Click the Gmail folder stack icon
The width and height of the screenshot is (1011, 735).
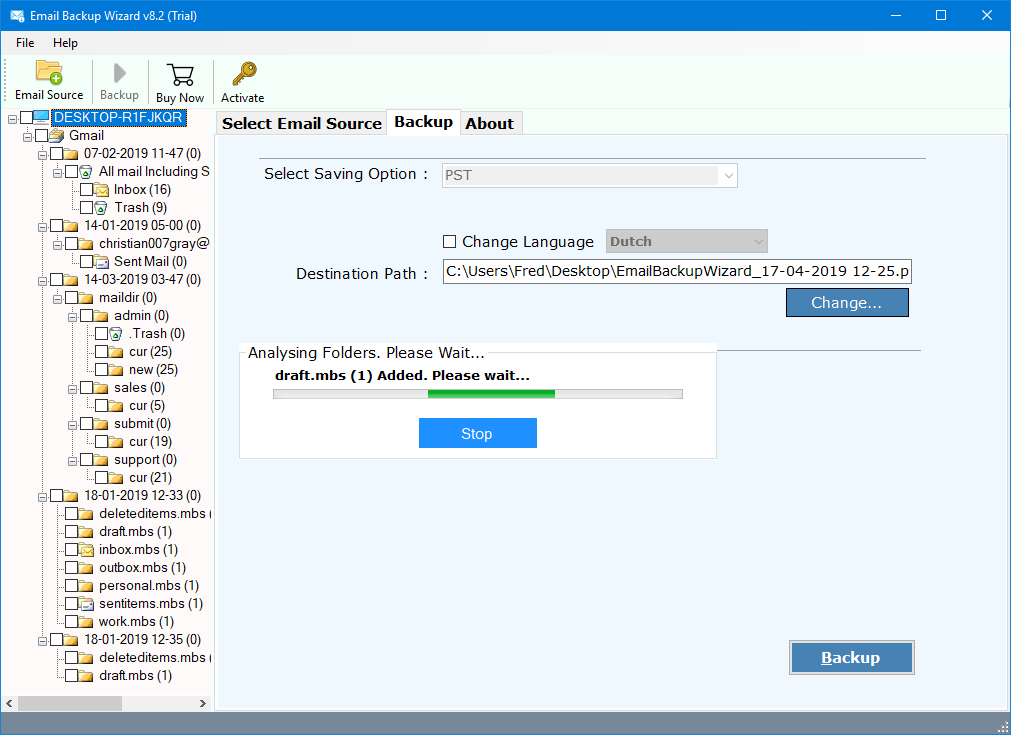(57, 135)
